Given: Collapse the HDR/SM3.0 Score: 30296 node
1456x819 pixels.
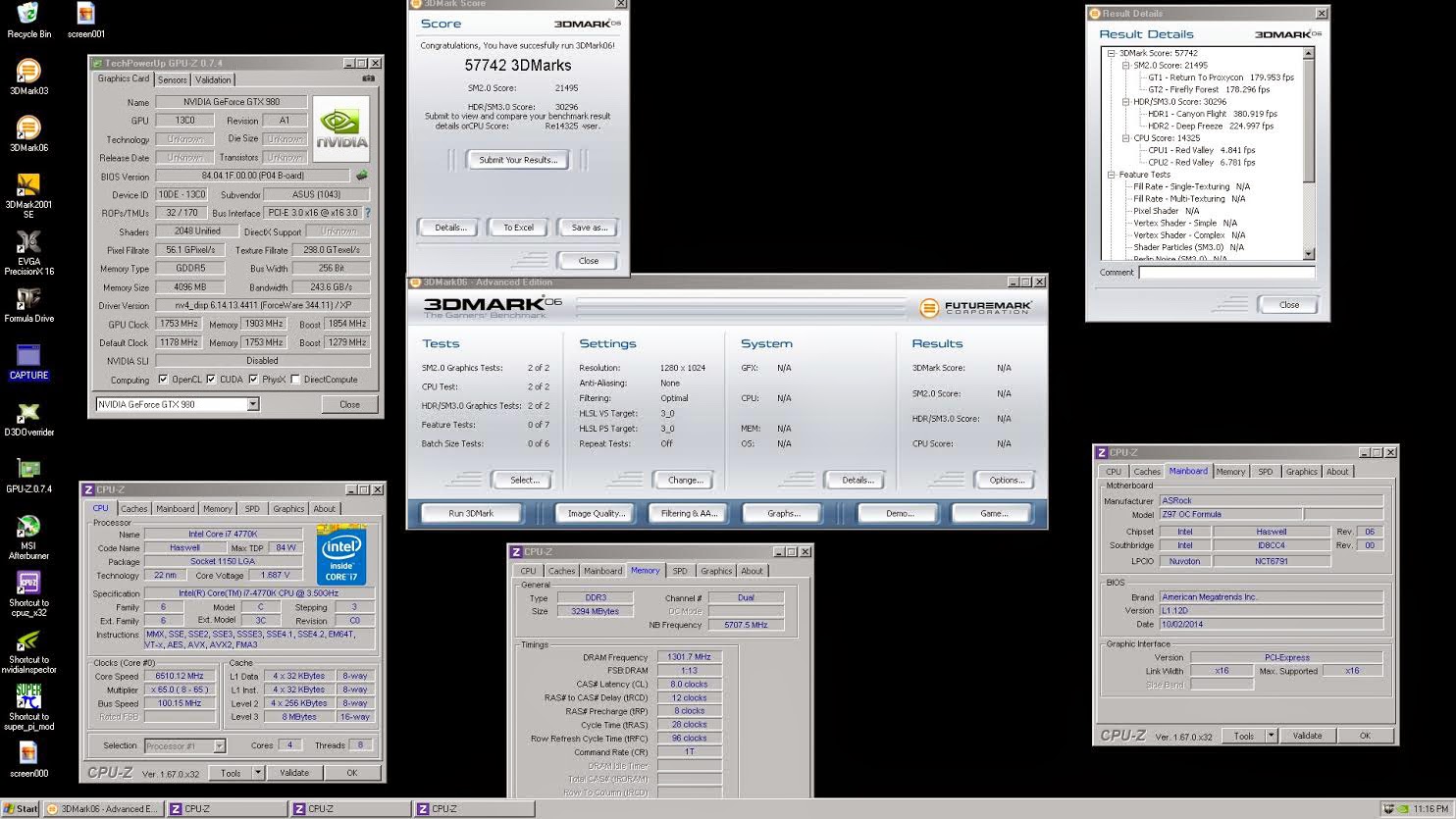Looking at the screenshot, I should point(1125,102).
